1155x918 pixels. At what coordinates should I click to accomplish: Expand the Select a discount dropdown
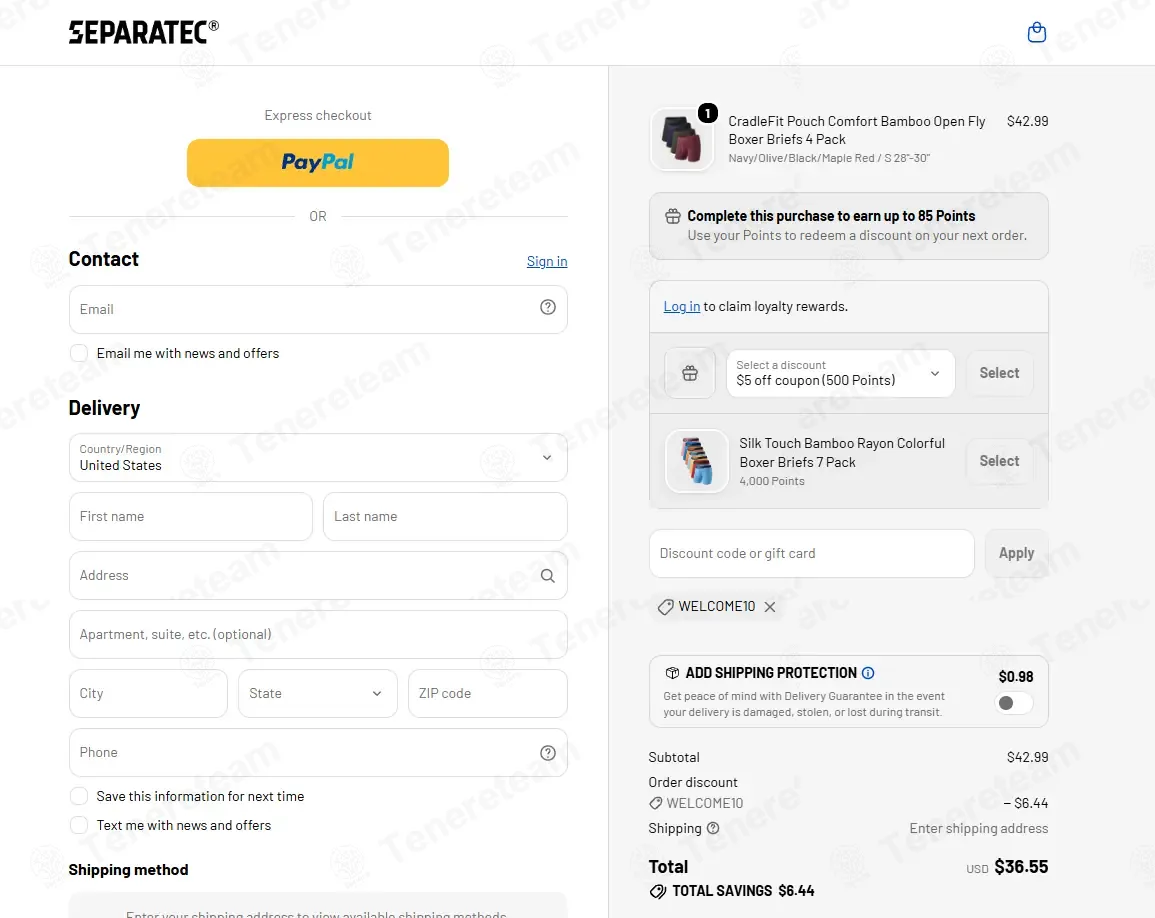pyautogui.click(x=840, y=374)
